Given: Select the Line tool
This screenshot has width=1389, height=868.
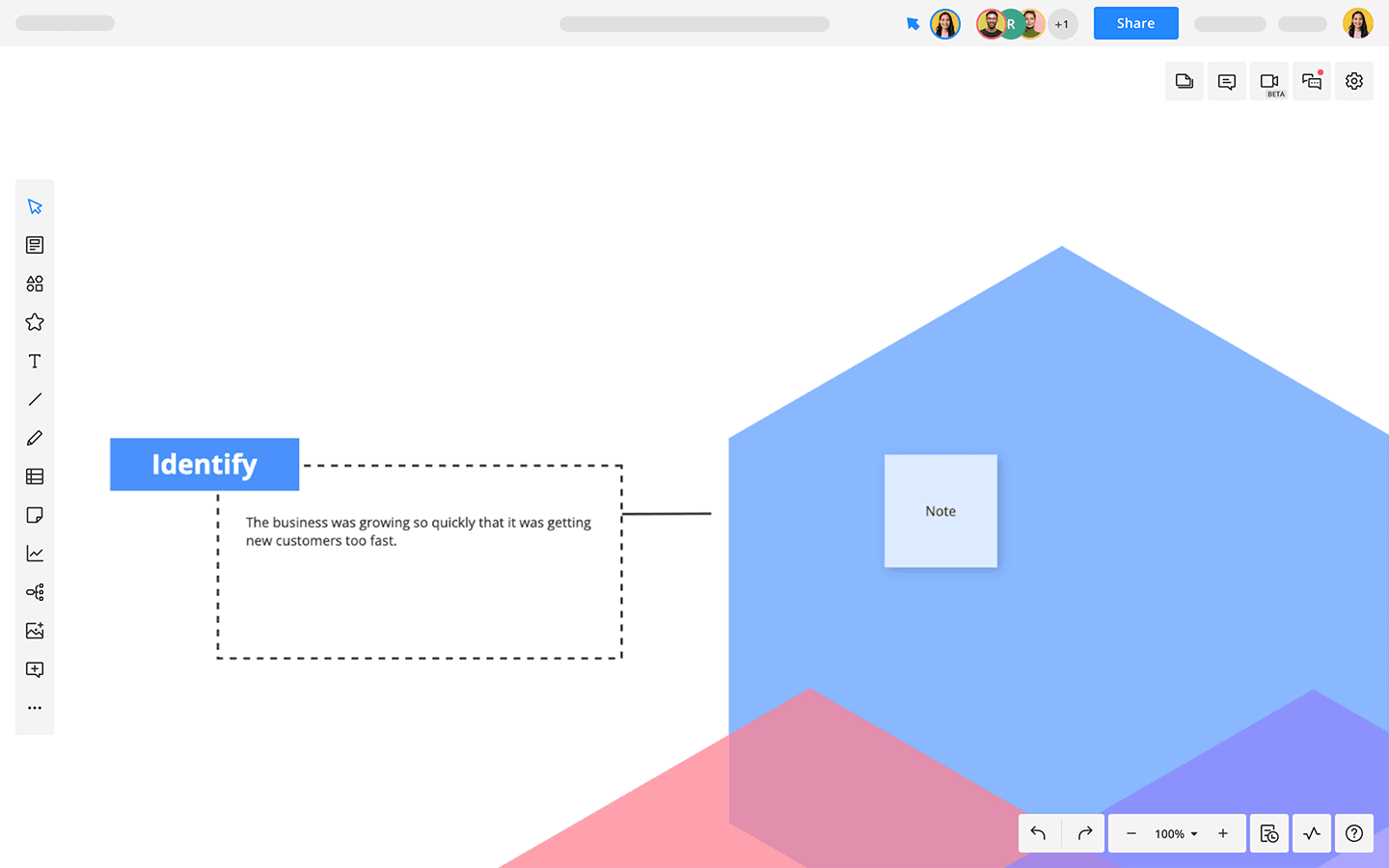Looking at the screenshot, I should tap(35, 399).
